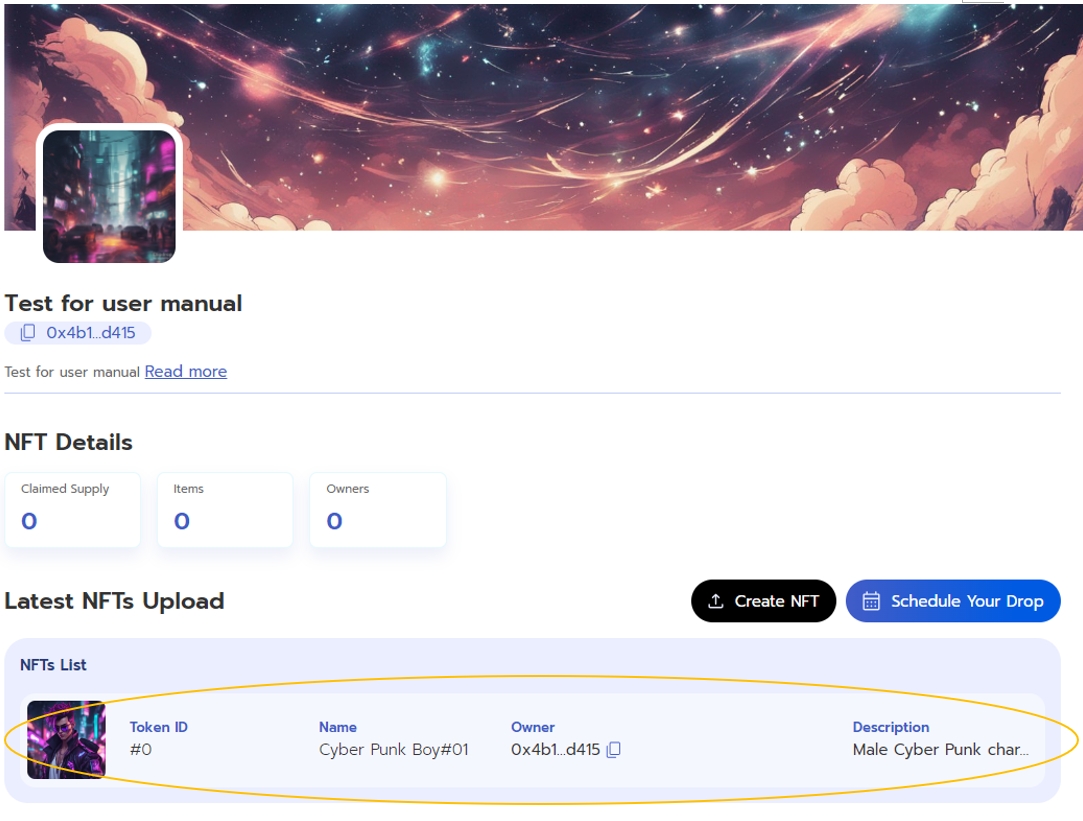Select the Items stat card

(x=225, y=510)
